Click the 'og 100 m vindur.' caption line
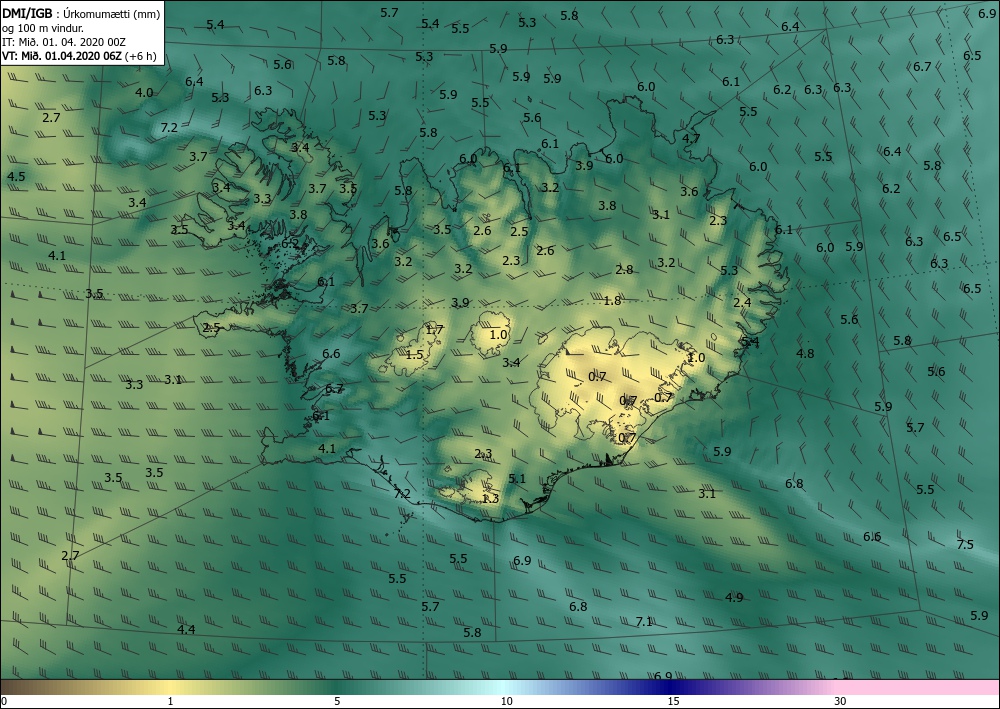 (43, 28)
